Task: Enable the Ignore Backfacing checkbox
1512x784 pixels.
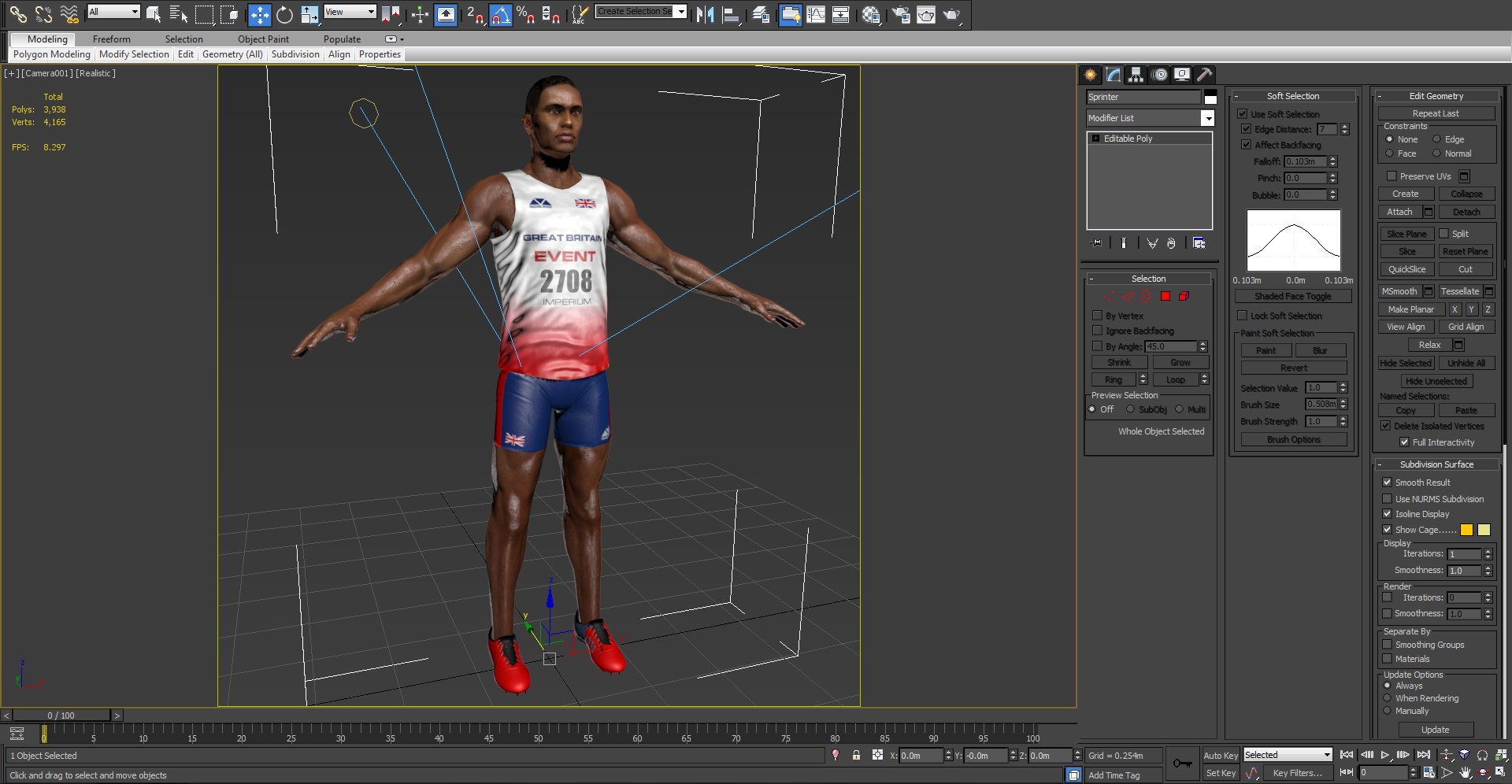Action: click(1097, 331)
